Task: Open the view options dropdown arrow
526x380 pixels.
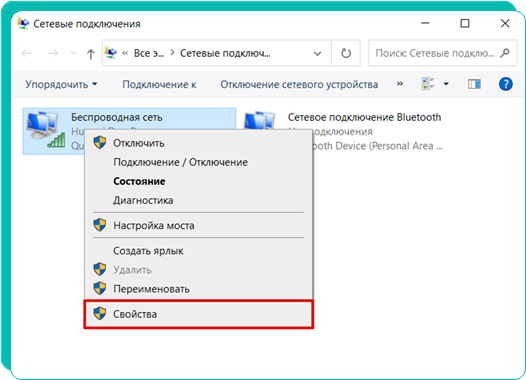Action: tap(446, 84)
